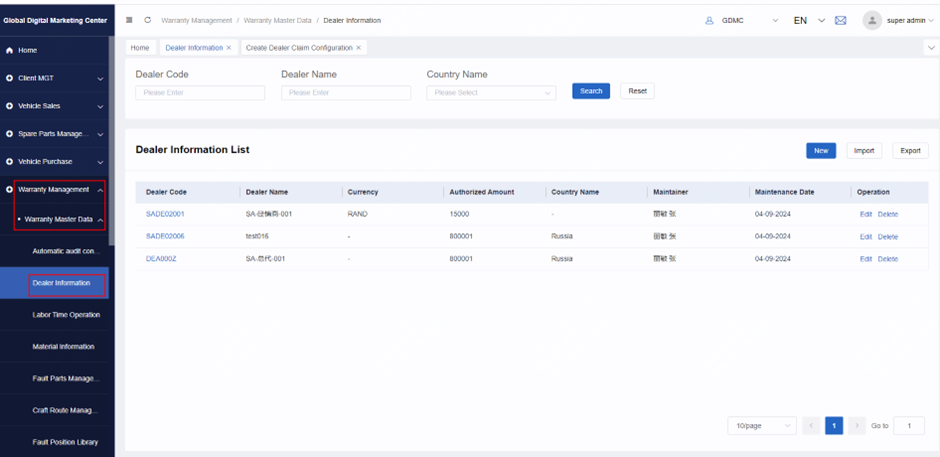Click the Go to page number field
Image resolution: width=940 pixels, height=457 pixels.
pyautogui.click(x=909, y=426)
